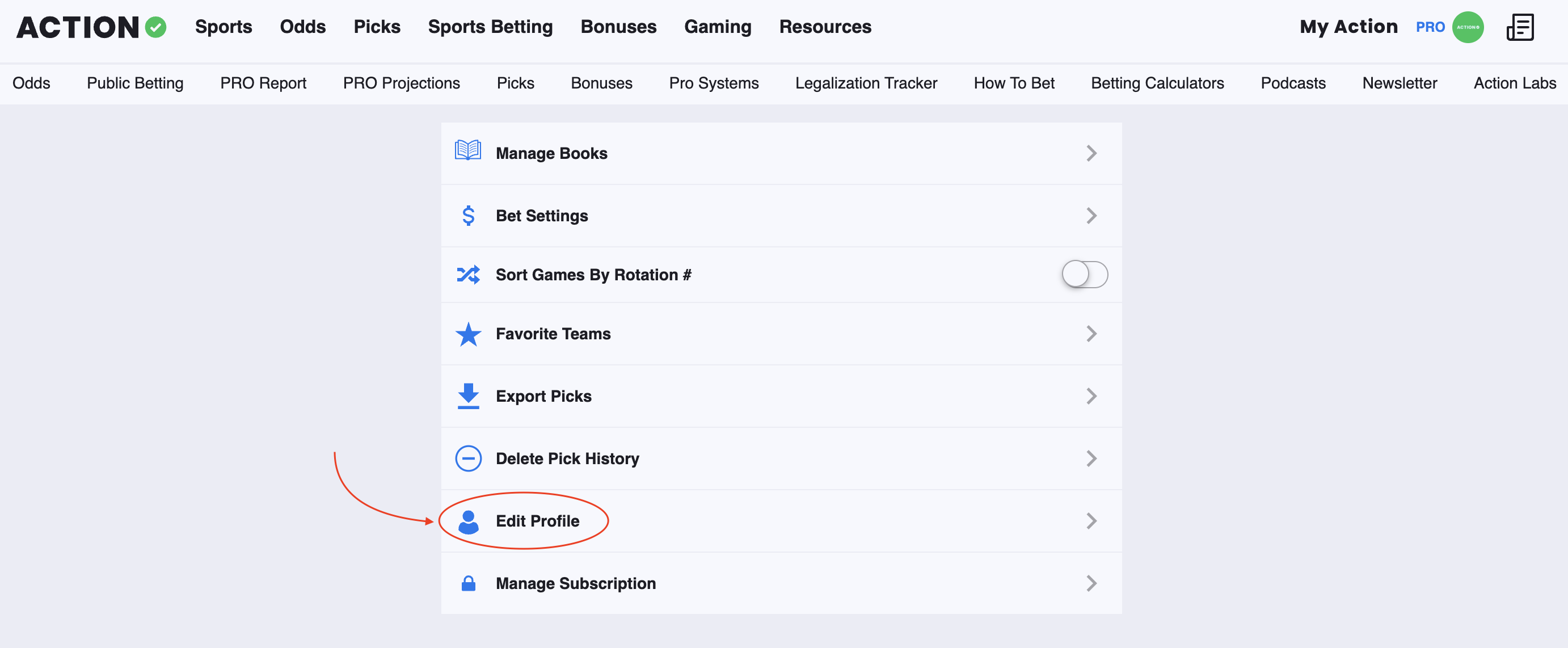Click the Bet Settings dollar icon
1568x648 pixels.
point(468,216)
